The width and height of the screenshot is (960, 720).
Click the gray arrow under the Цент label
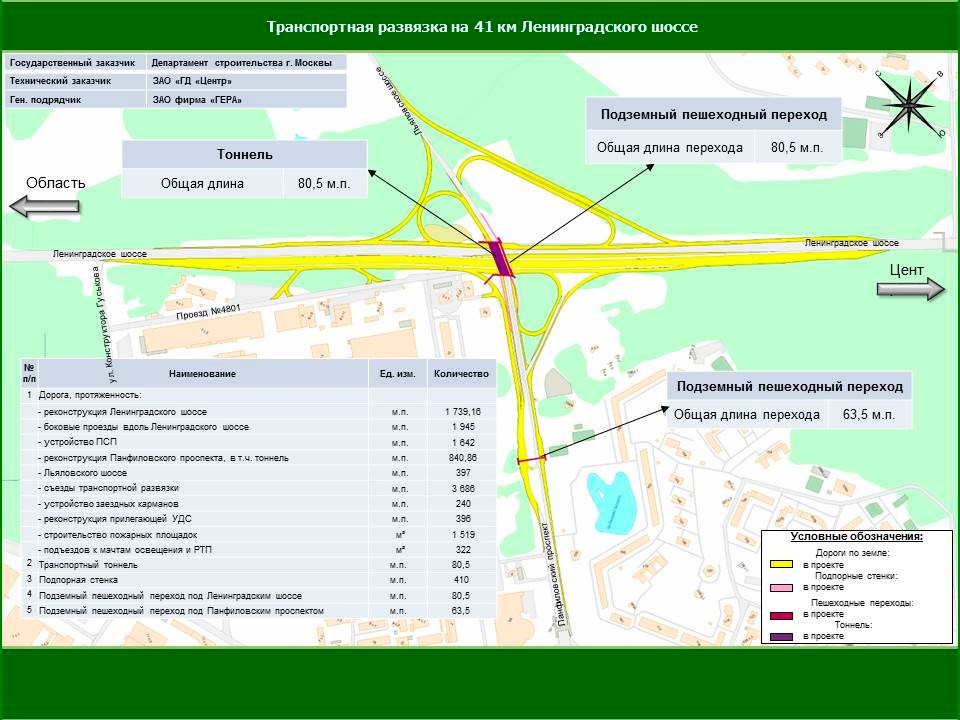[x=910, y=289]
